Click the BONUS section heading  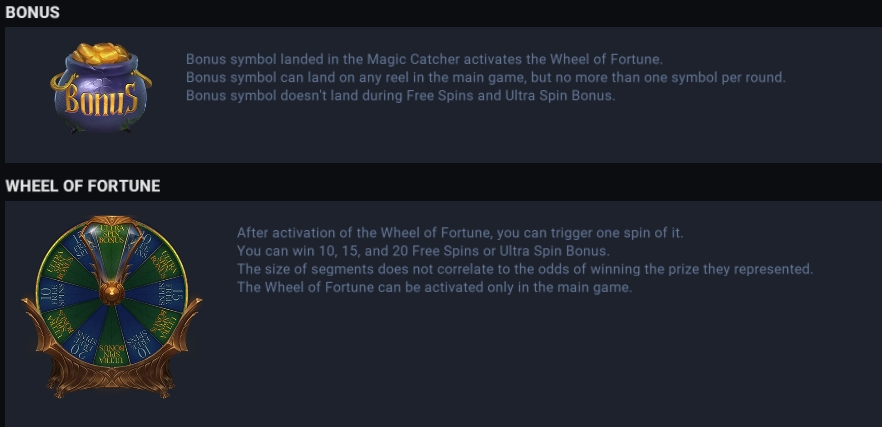pos(33,12)
